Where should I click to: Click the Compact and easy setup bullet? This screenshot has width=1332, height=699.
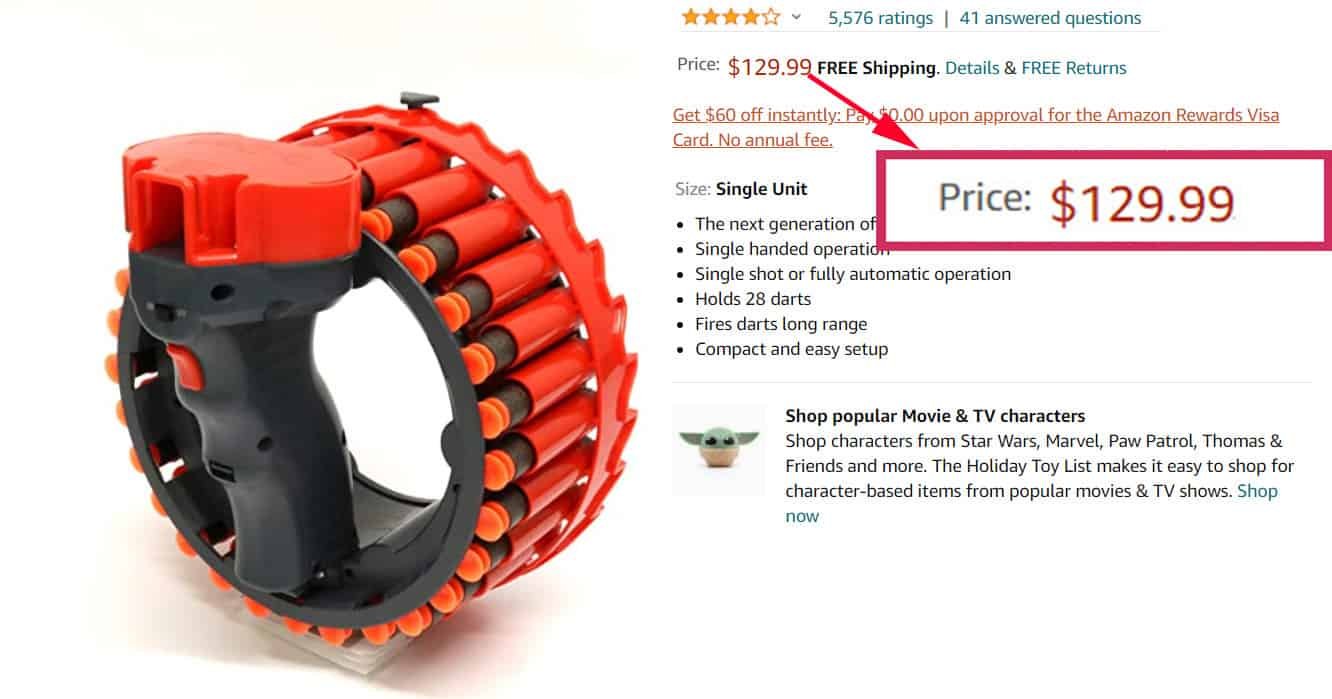tap(792, 349)
